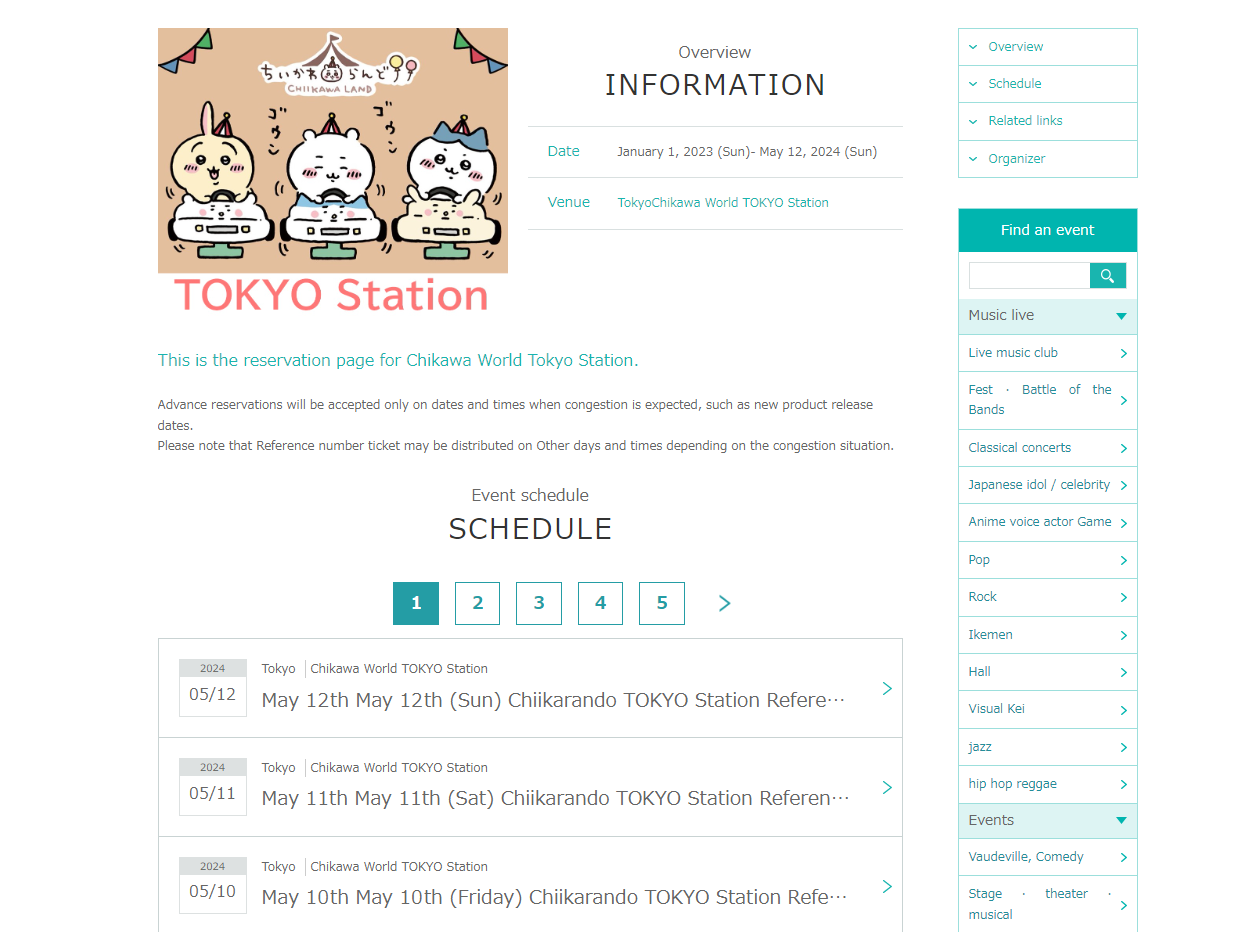Jump to Organizer section anchor
Image resolution: width=1255 pixels, height=932 pixels.
tap(1016, 159)
